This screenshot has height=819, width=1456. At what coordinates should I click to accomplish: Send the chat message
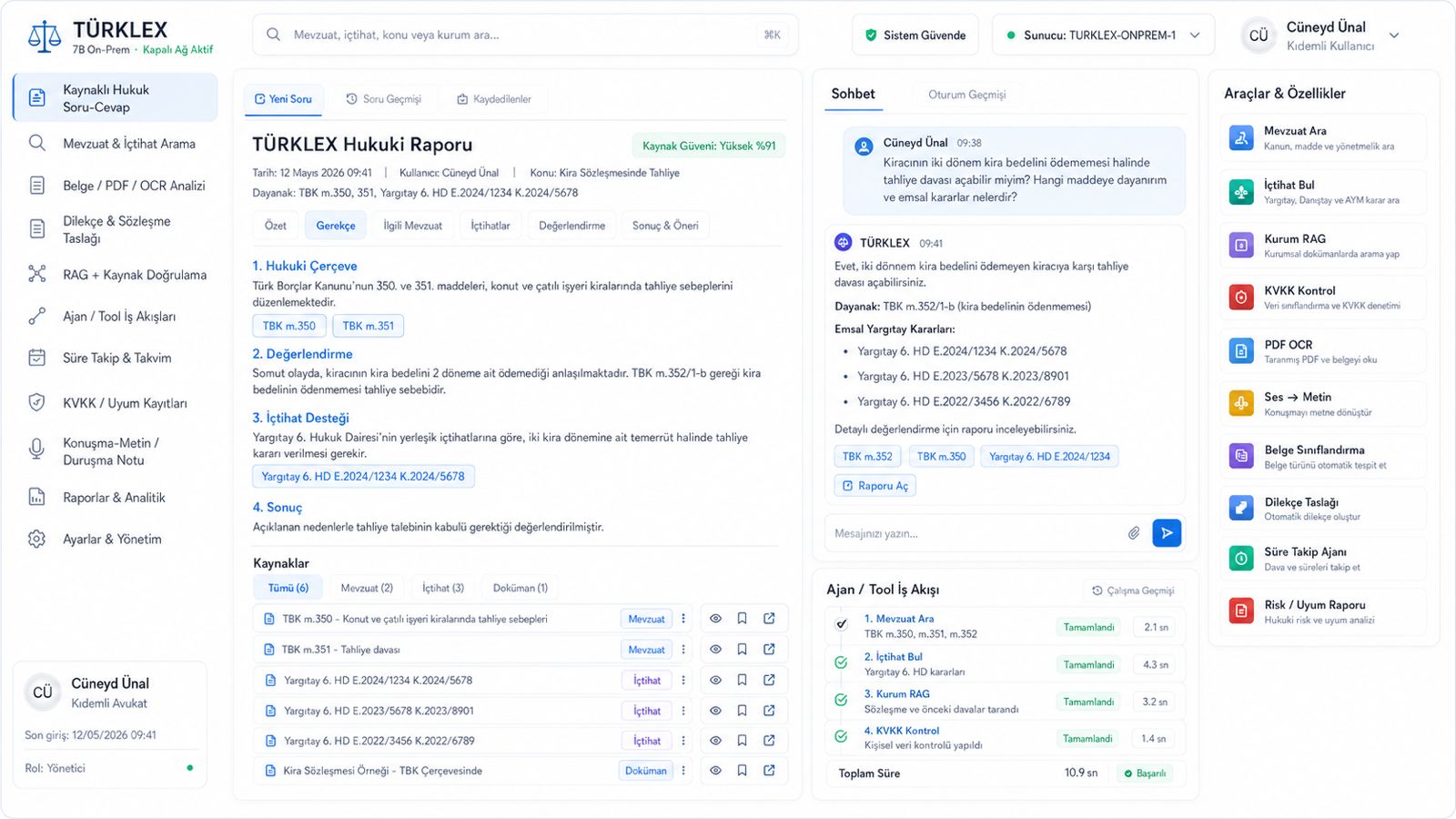[x=1167, y=533]
